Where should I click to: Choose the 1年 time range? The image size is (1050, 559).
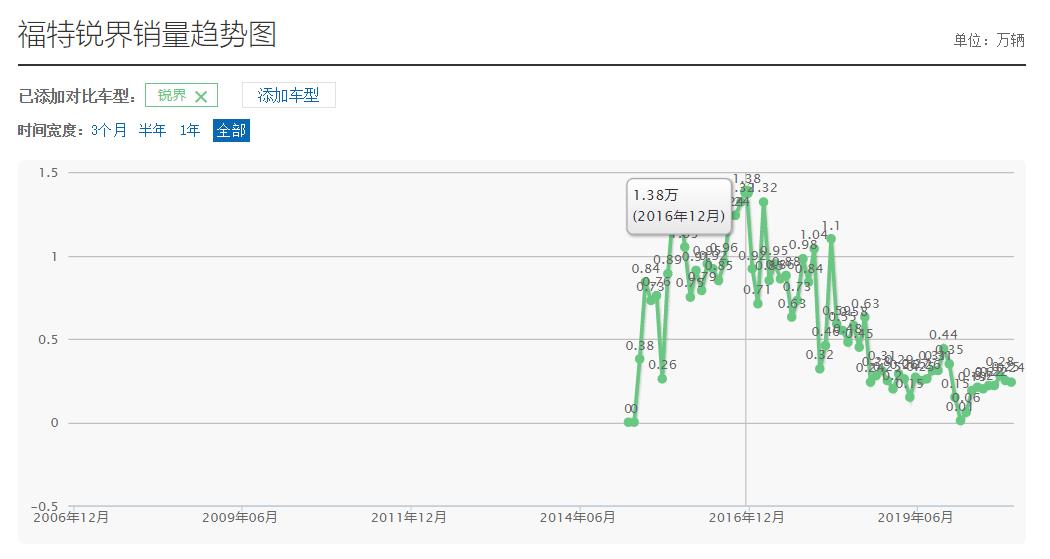click(190, 130)
